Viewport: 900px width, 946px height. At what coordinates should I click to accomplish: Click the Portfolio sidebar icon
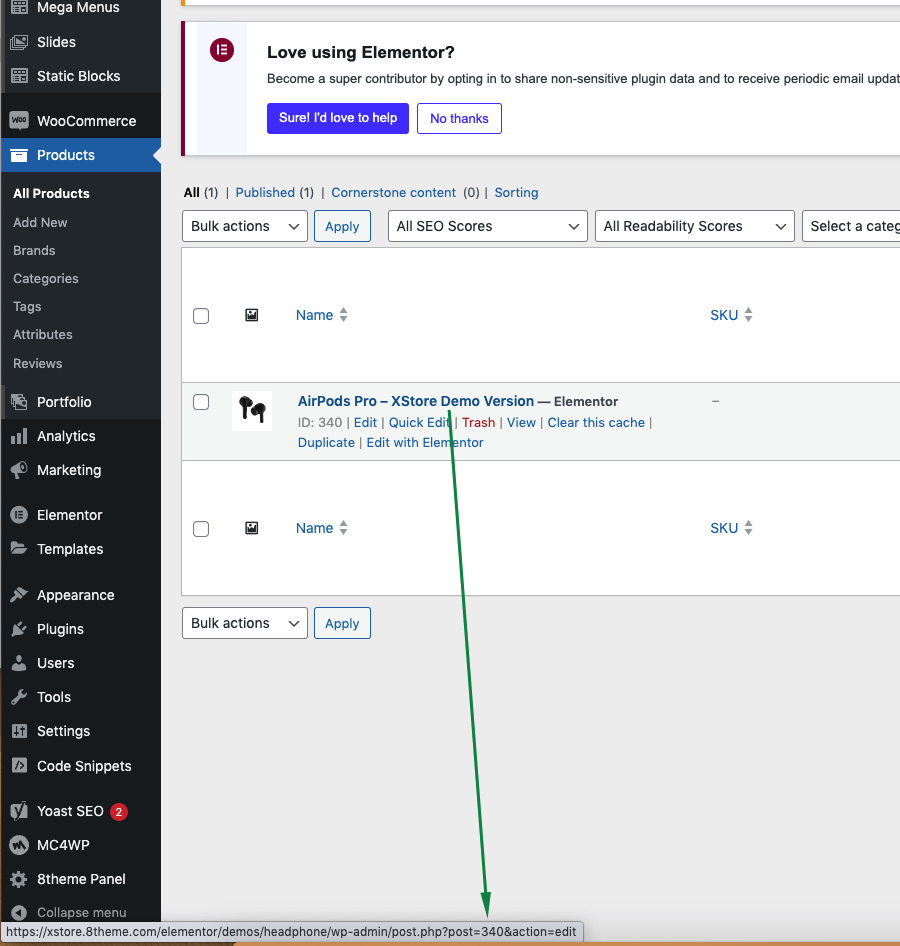coord(19,402)
